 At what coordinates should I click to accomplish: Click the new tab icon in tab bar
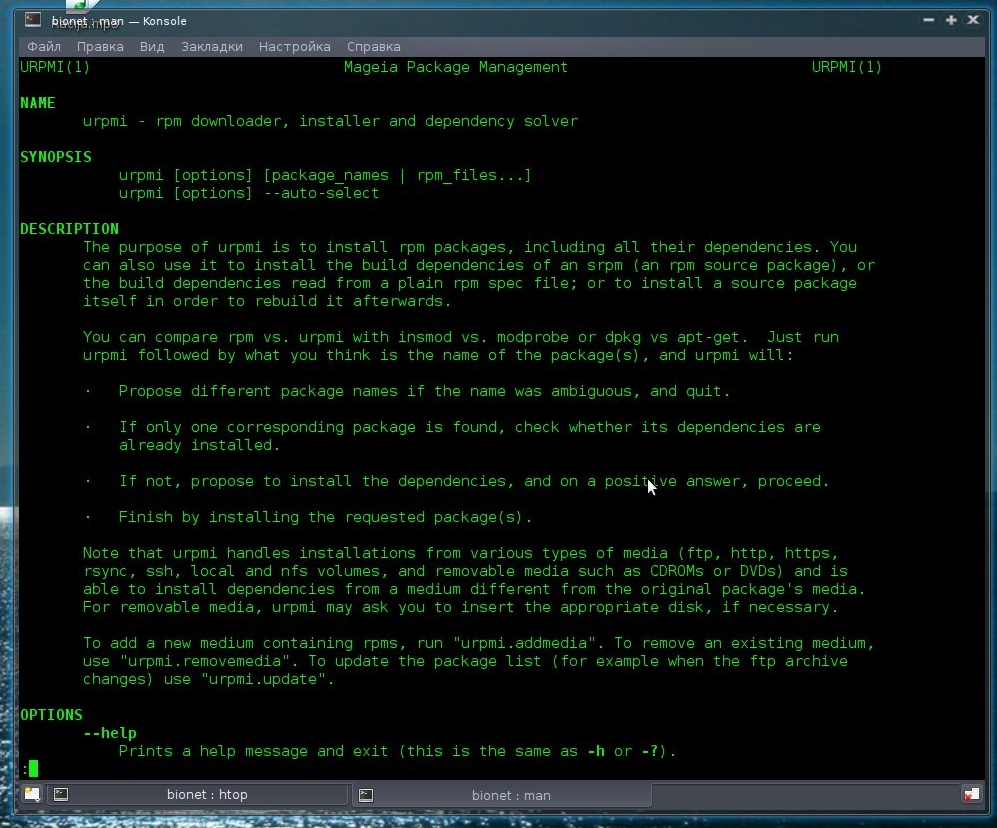pos(32,795)
